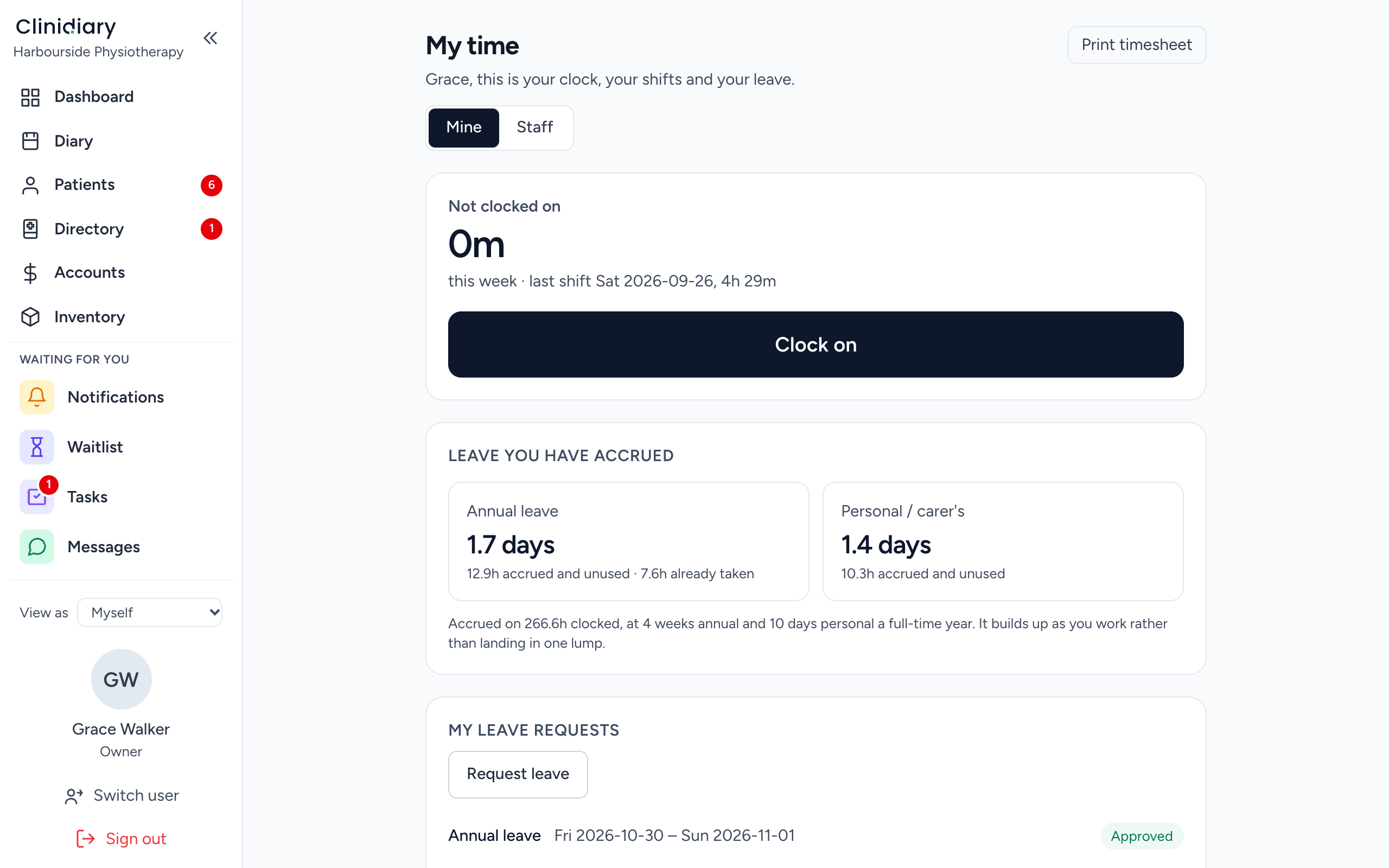Open the Dashboard grid icon
Viewport: 1389px width, 868px height.
(30, 97)
